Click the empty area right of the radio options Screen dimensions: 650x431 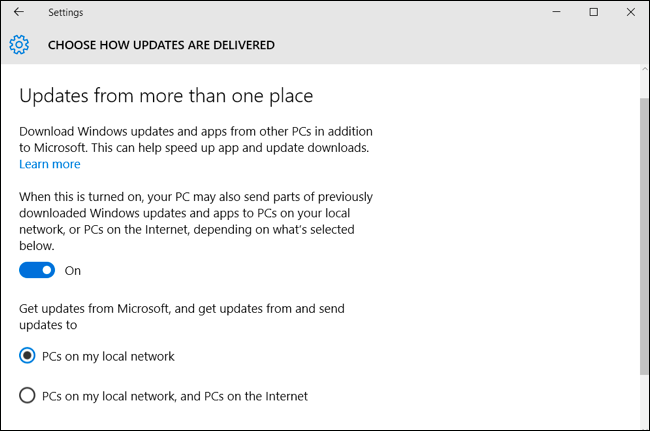[480, 375]
